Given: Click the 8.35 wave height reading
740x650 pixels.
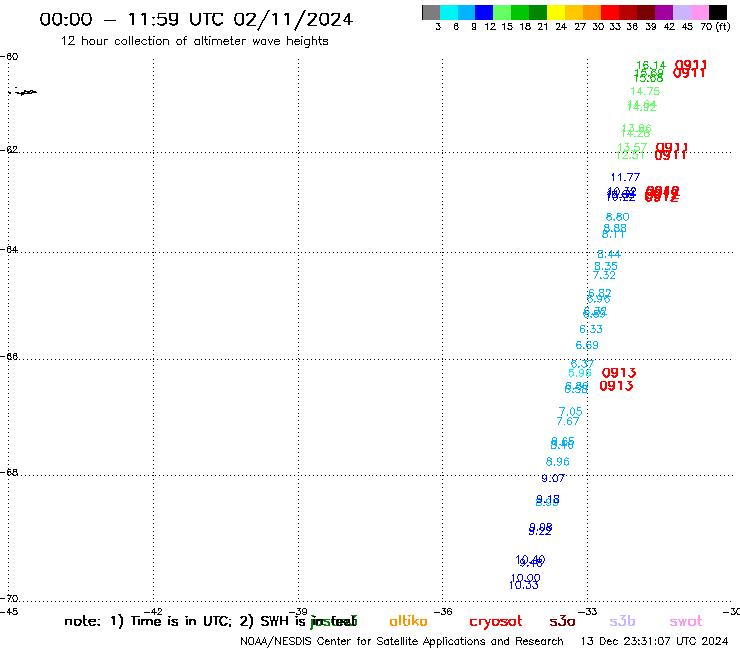Looking at the screenshot, I should pyautogui.click(x=605, y=266).
